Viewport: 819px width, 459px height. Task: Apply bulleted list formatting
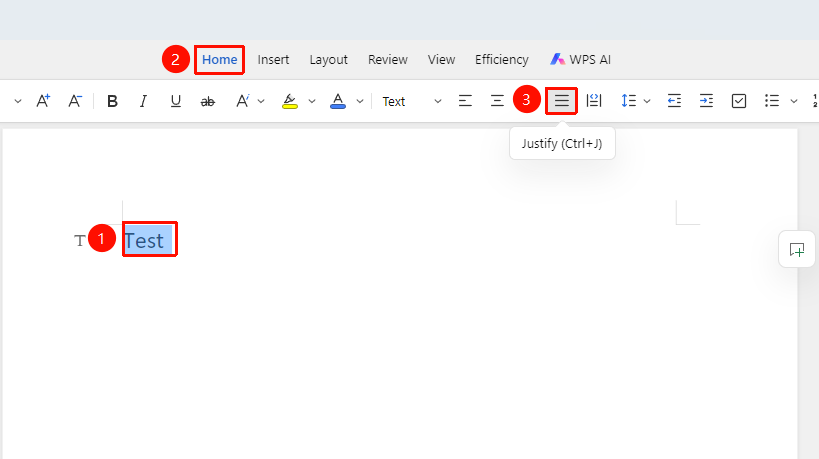(771, 101)
